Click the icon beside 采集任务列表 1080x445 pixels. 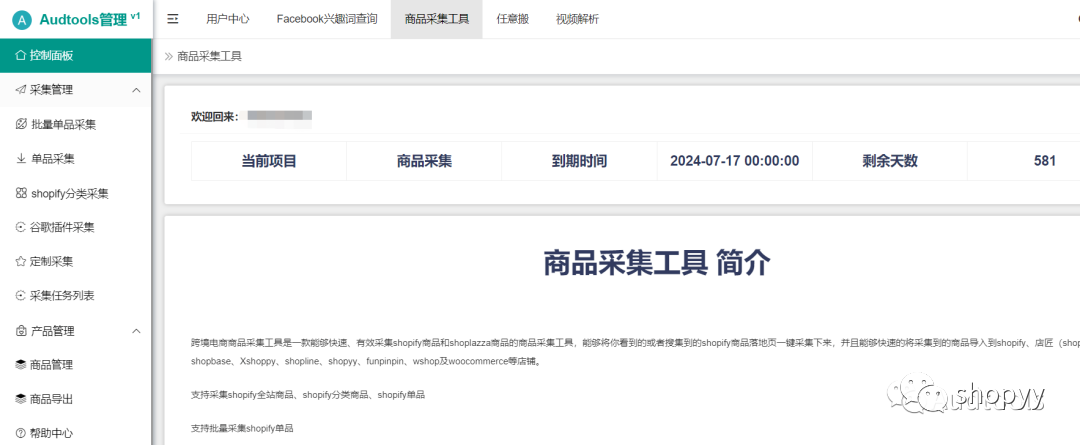21,296
